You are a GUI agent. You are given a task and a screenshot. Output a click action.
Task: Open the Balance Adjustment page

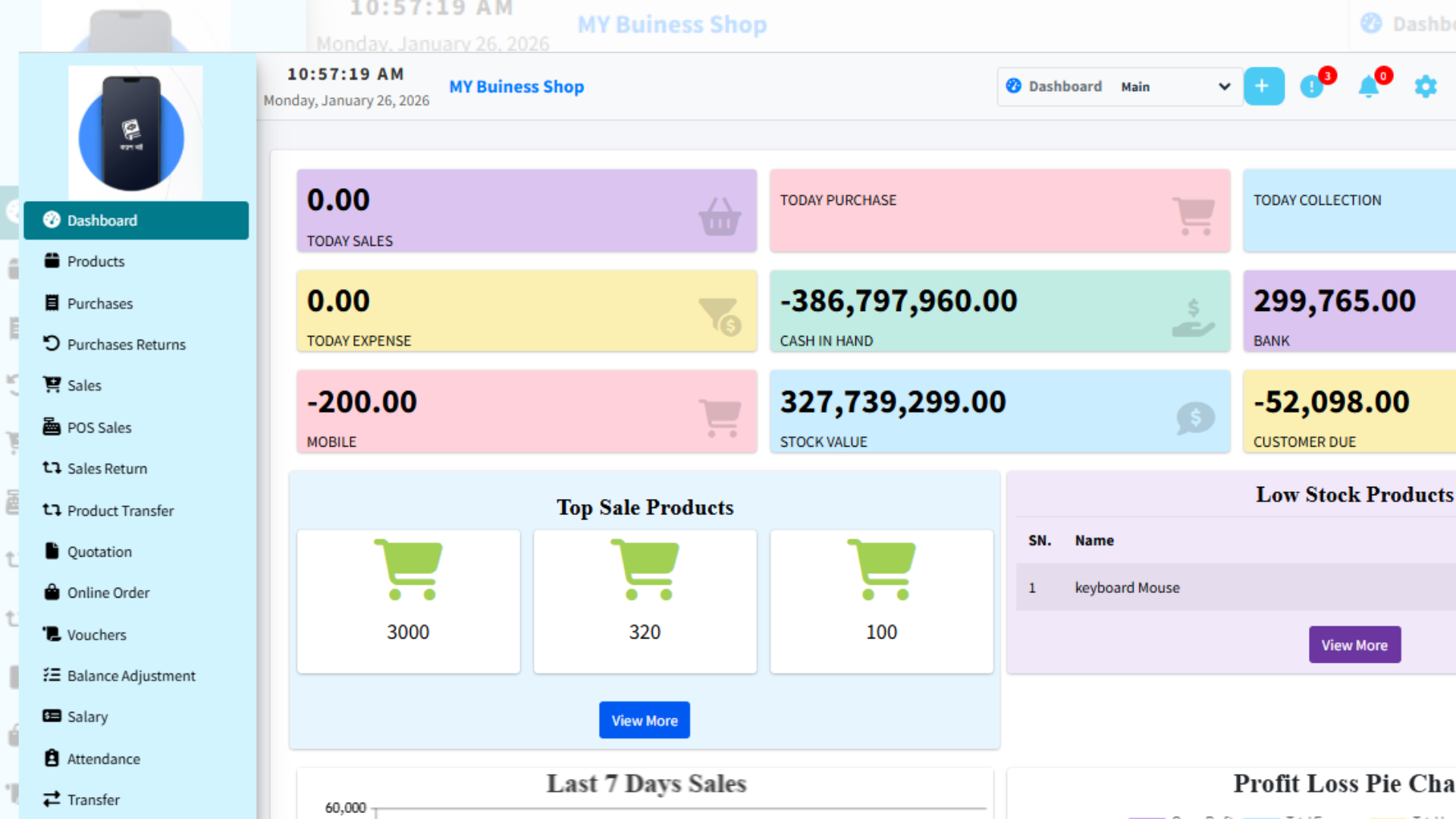pos(131,676)
